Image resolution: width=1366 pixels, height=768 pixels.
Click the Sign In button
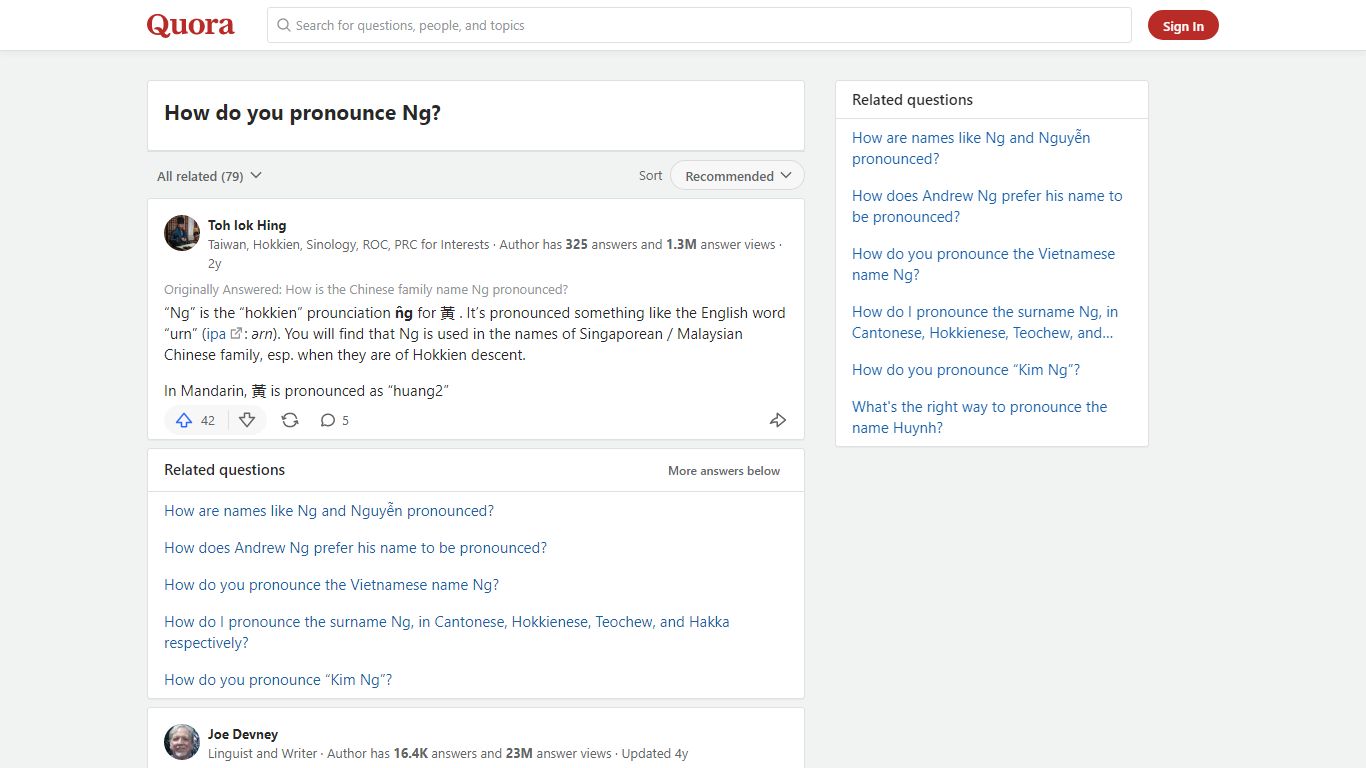(x=1183, y=26)
